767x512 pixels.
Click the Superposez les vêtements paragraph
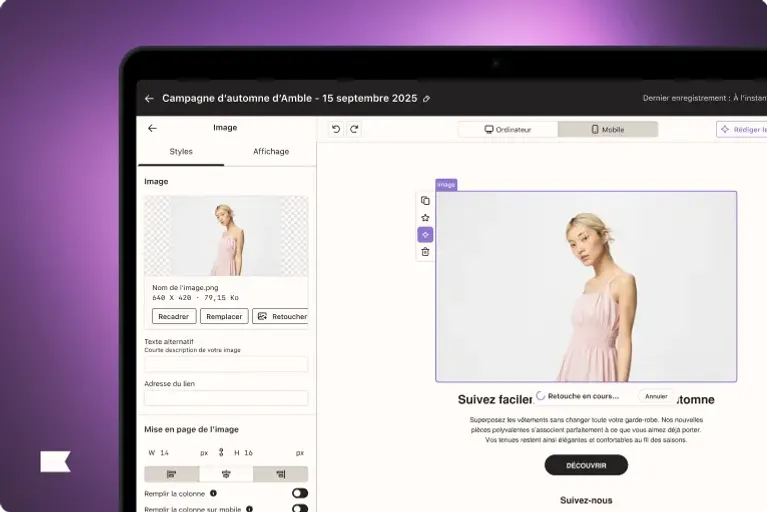(586, 430)
